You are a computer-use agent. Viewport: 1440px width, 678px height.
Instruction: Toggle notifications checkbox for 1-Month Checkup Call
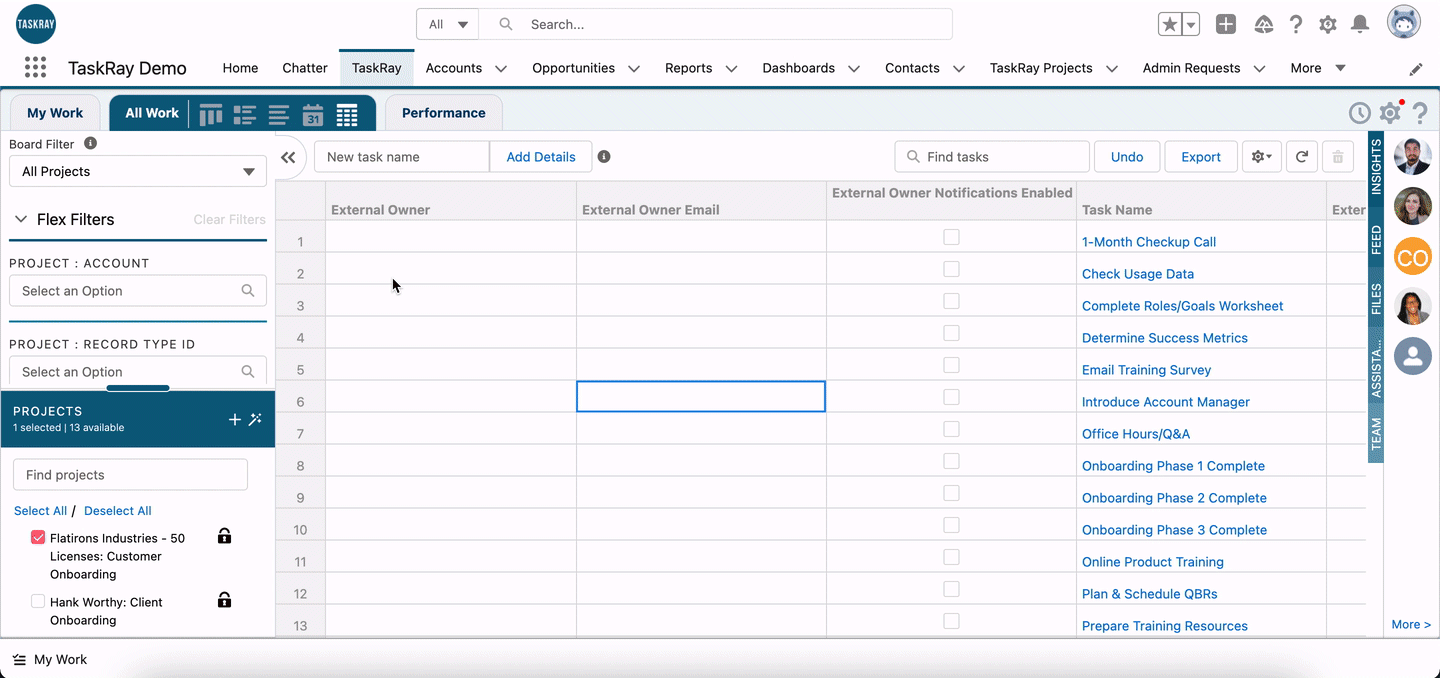[951, 237]
